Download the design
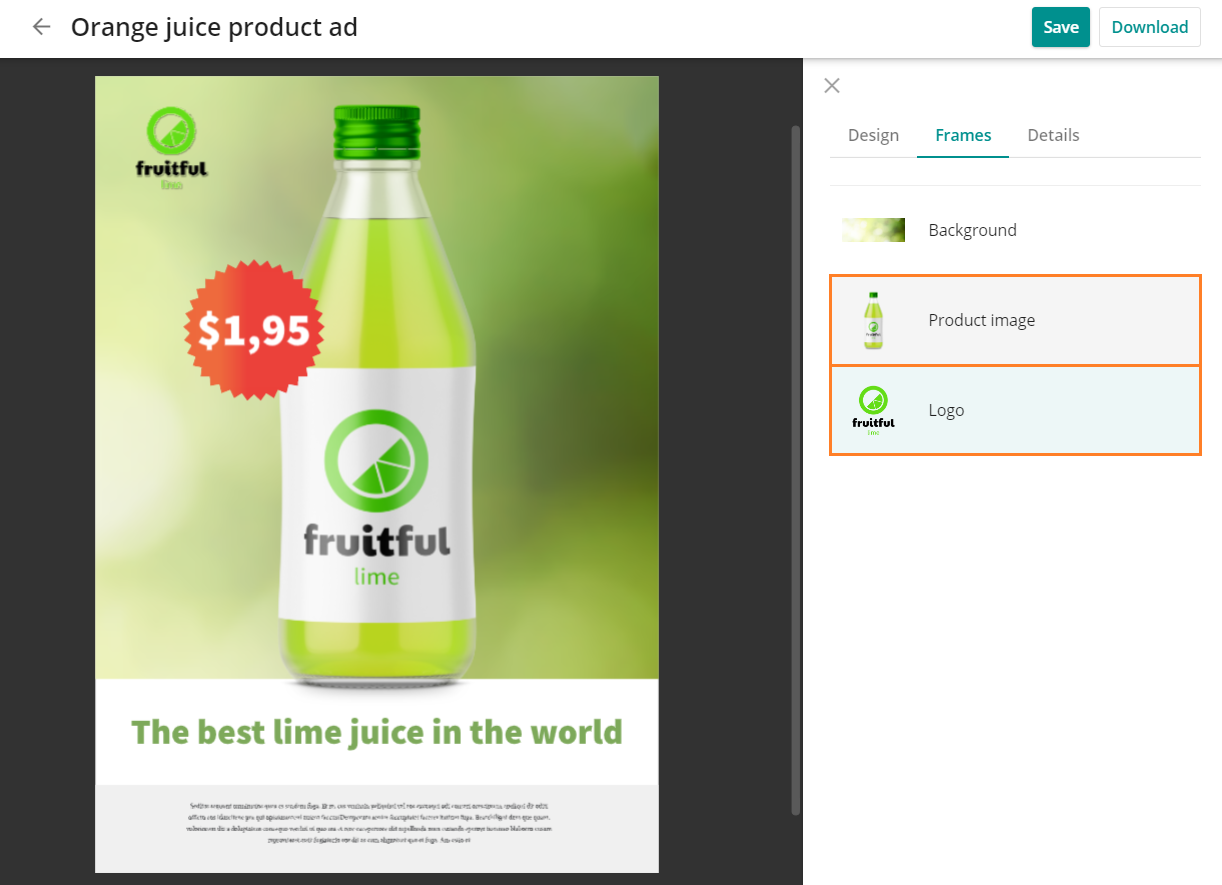 1150,27
